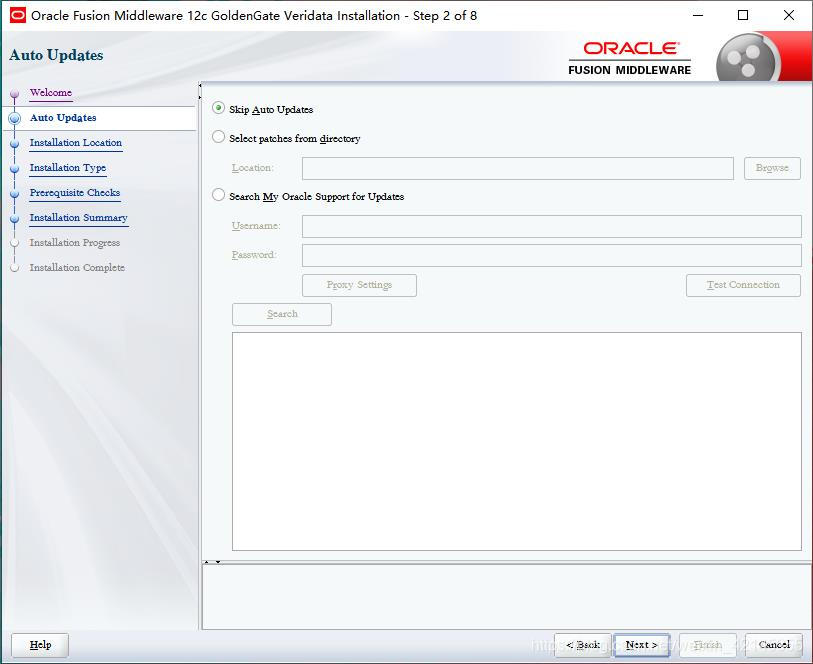This screenshot has width=813, height=664.
Task: Select the Skip Auto Updates radio button
Action: [218, 108]
